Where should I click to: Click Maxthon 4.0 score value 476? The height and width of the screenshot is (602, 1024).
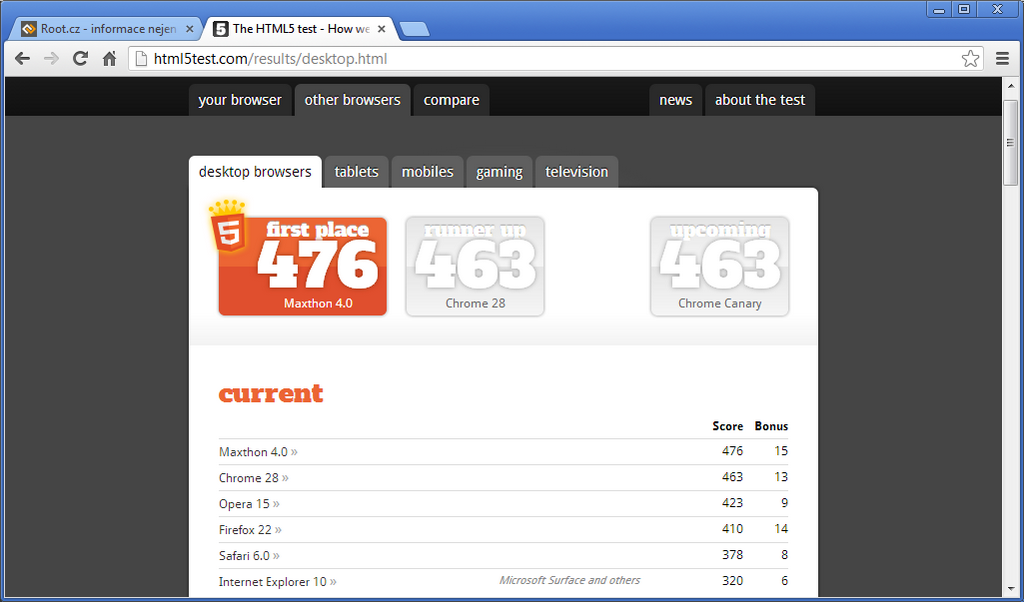tap(733, 451)
